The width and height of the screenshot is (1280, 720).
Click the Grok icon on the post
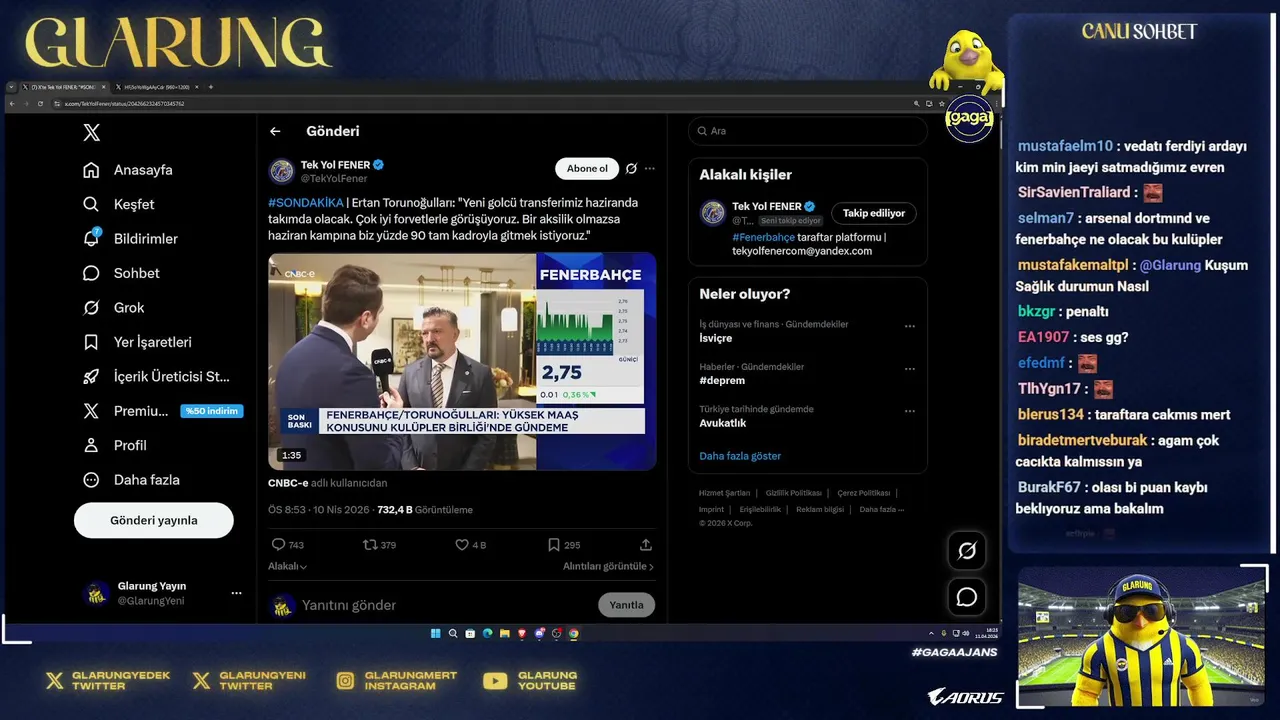pos(631,169)
